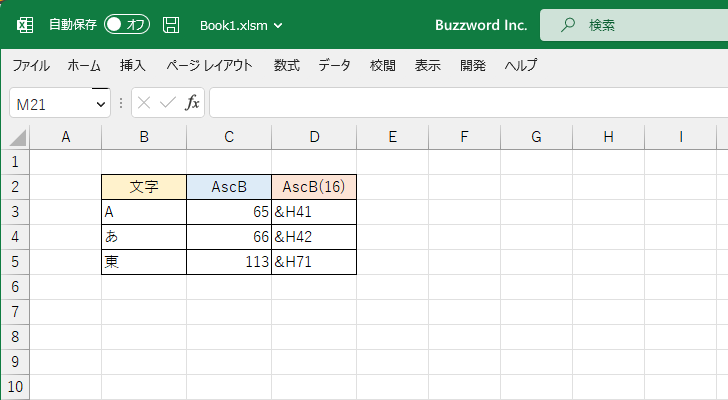Expand the Name Box dropdown arrow

[x=101, y=104]
